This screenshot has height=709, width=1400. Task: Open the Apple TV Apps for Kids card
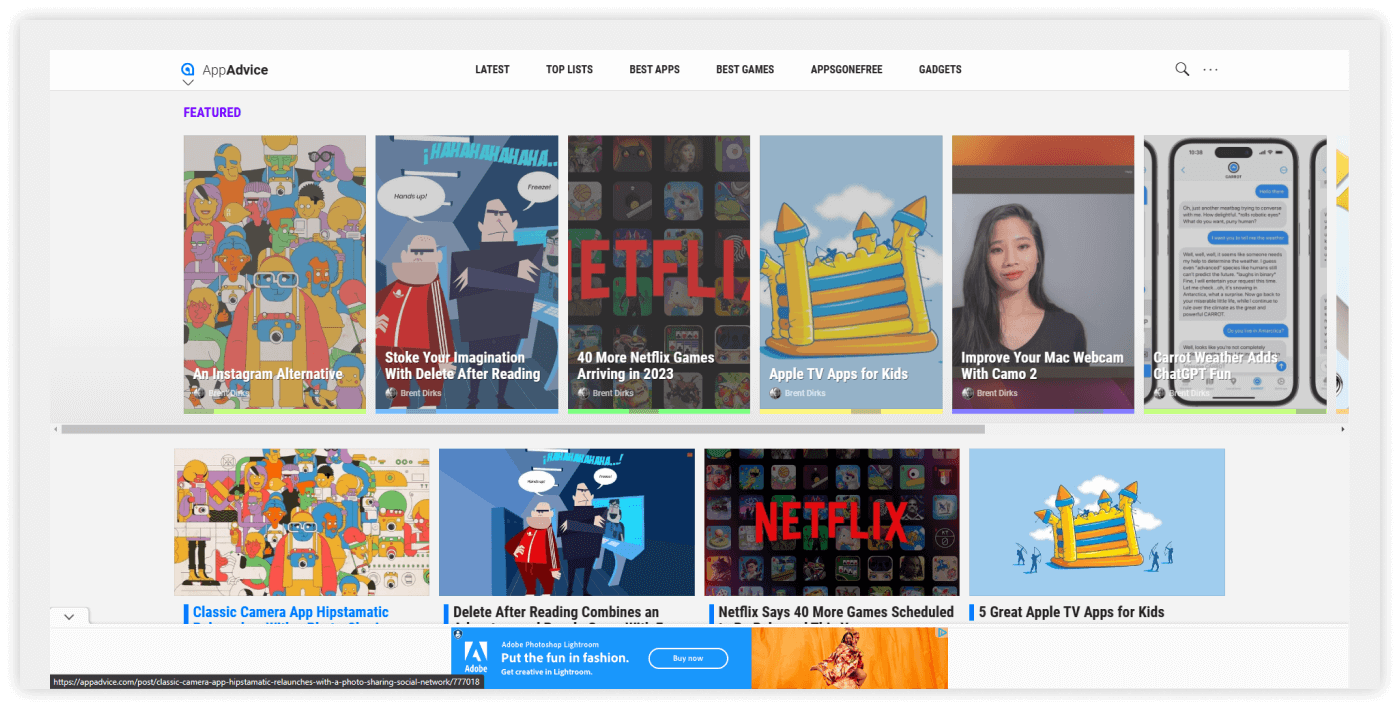(851, 274)
